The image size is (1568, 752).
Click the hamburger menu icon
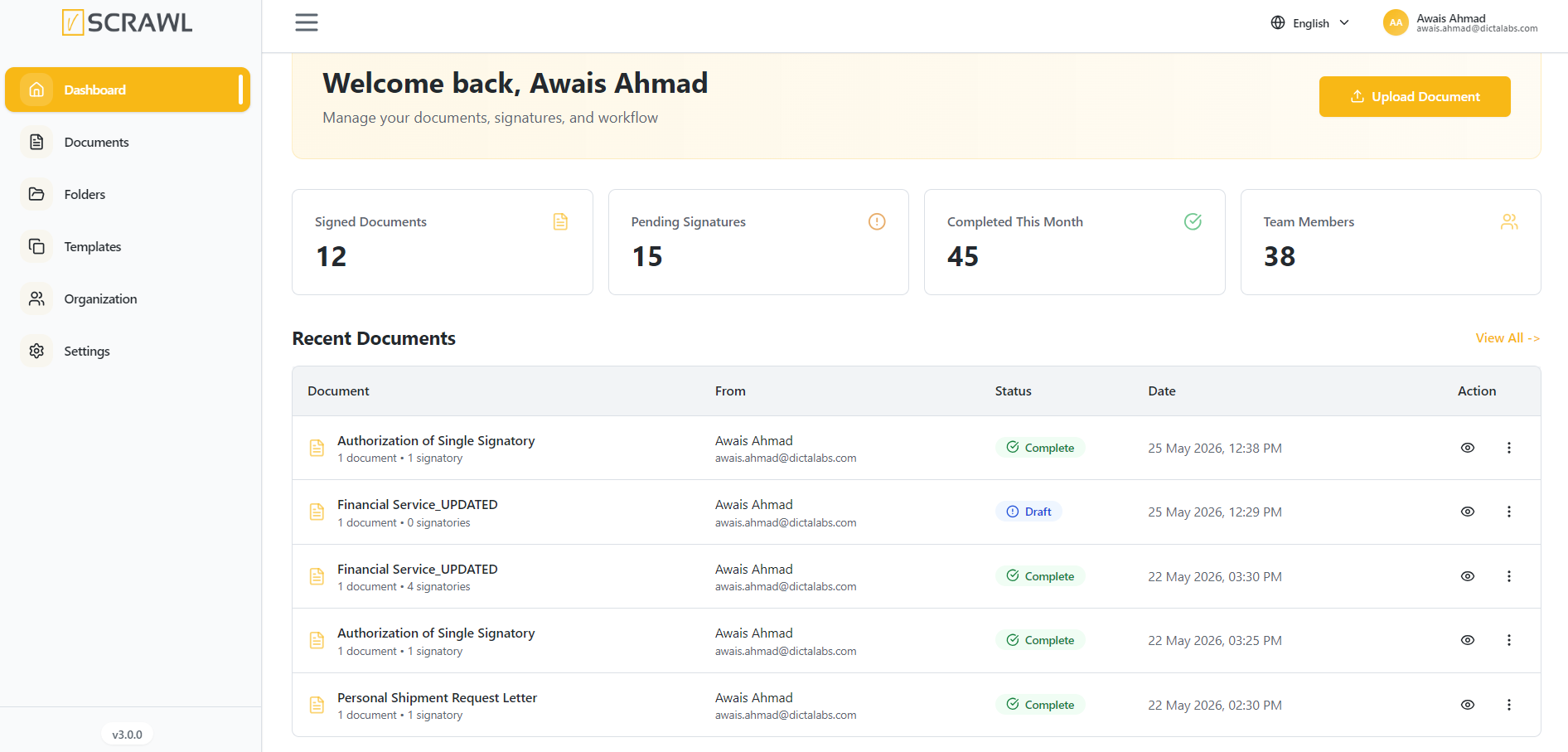point(307,22)
